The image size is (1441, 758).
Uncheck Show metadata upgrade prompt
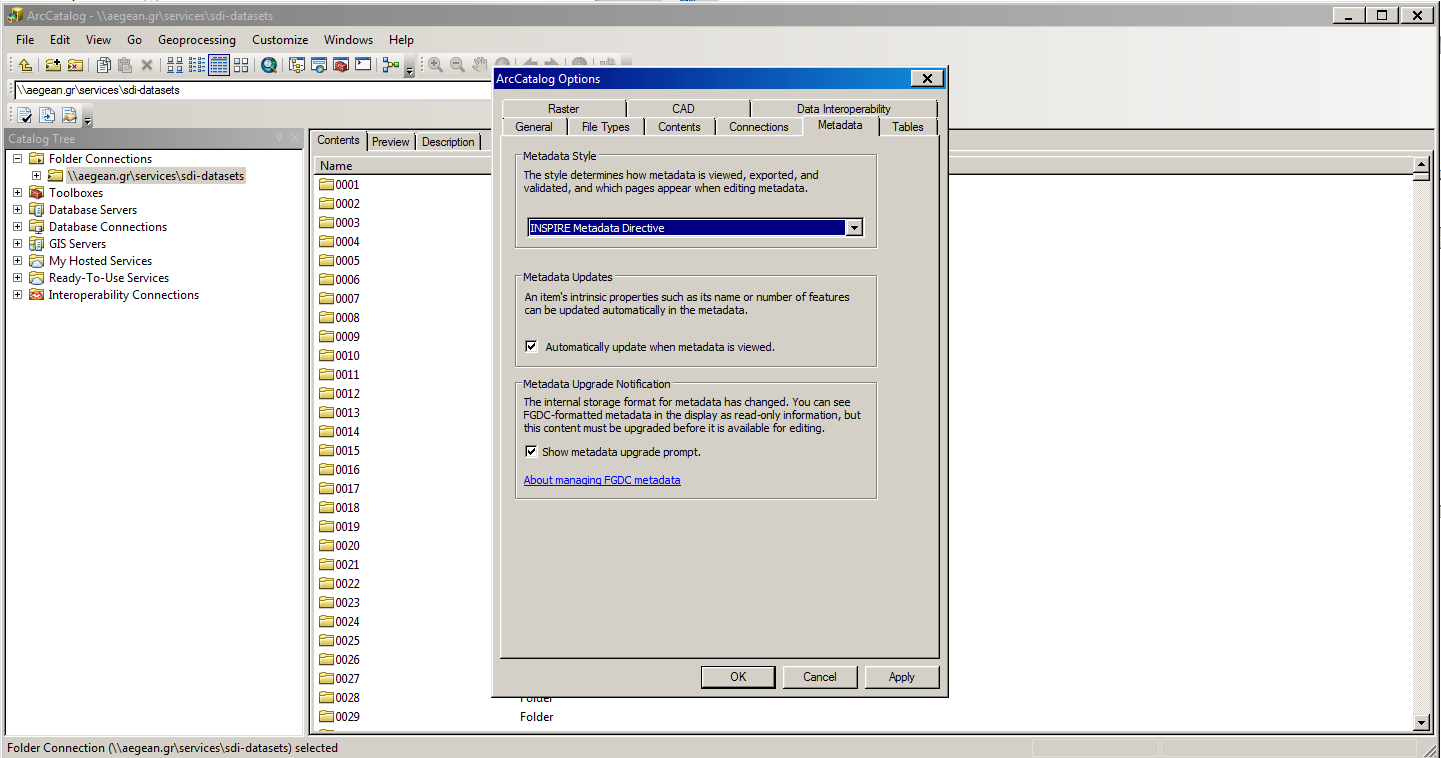(531, 452)
